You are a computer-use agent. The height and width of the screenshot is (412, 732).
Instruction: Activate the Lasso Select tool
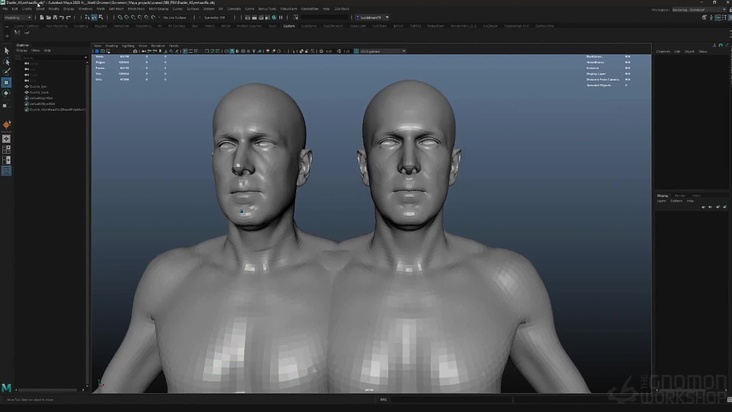pos(6,61)
